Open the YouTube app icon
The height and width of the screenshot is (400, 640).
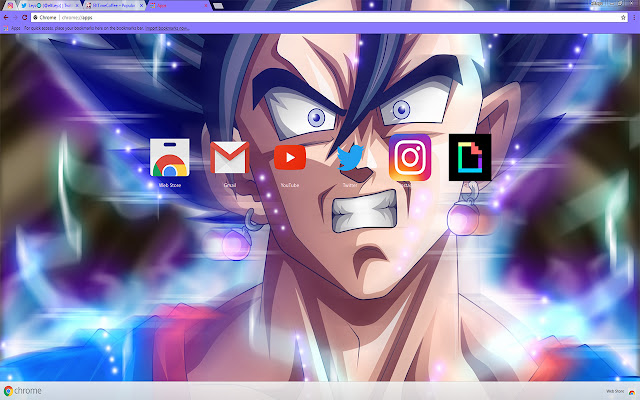click(289, 157)
